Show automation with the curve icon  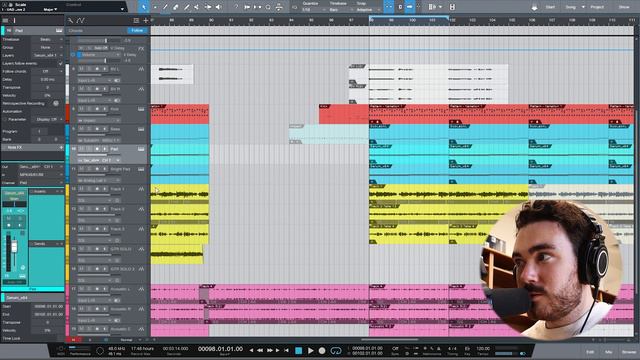click(80, 20)
